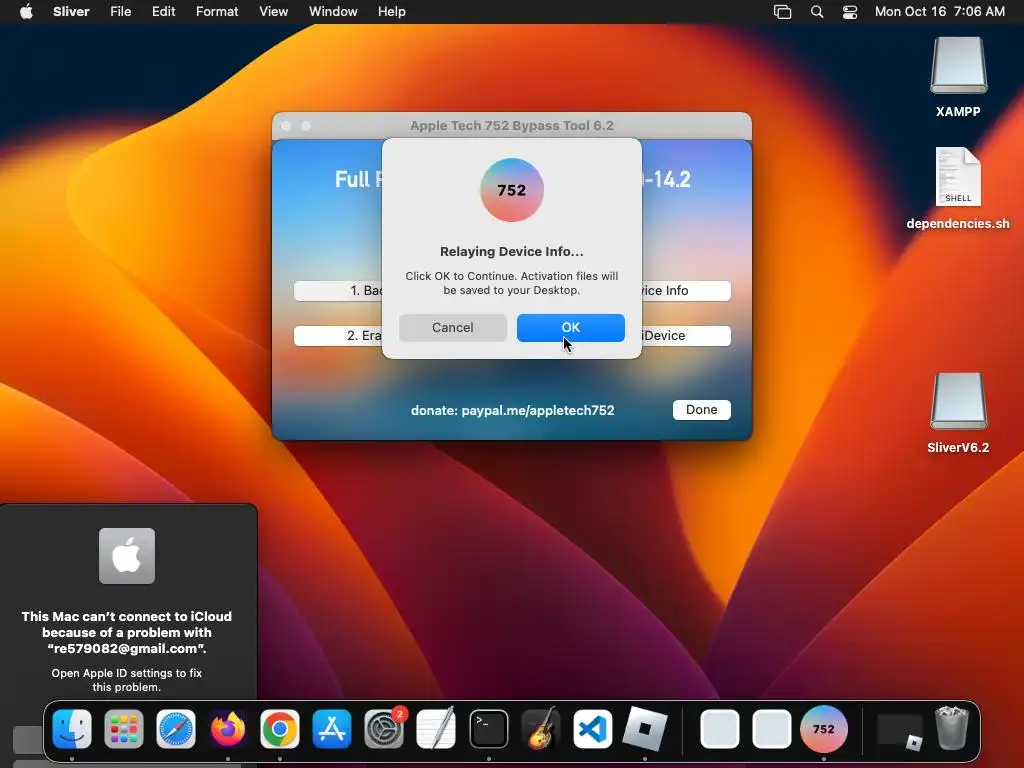This screenshot has width=1024, height=768.
Task: Click partially hidden 'ice Info' button
Action: pos(686,291)
